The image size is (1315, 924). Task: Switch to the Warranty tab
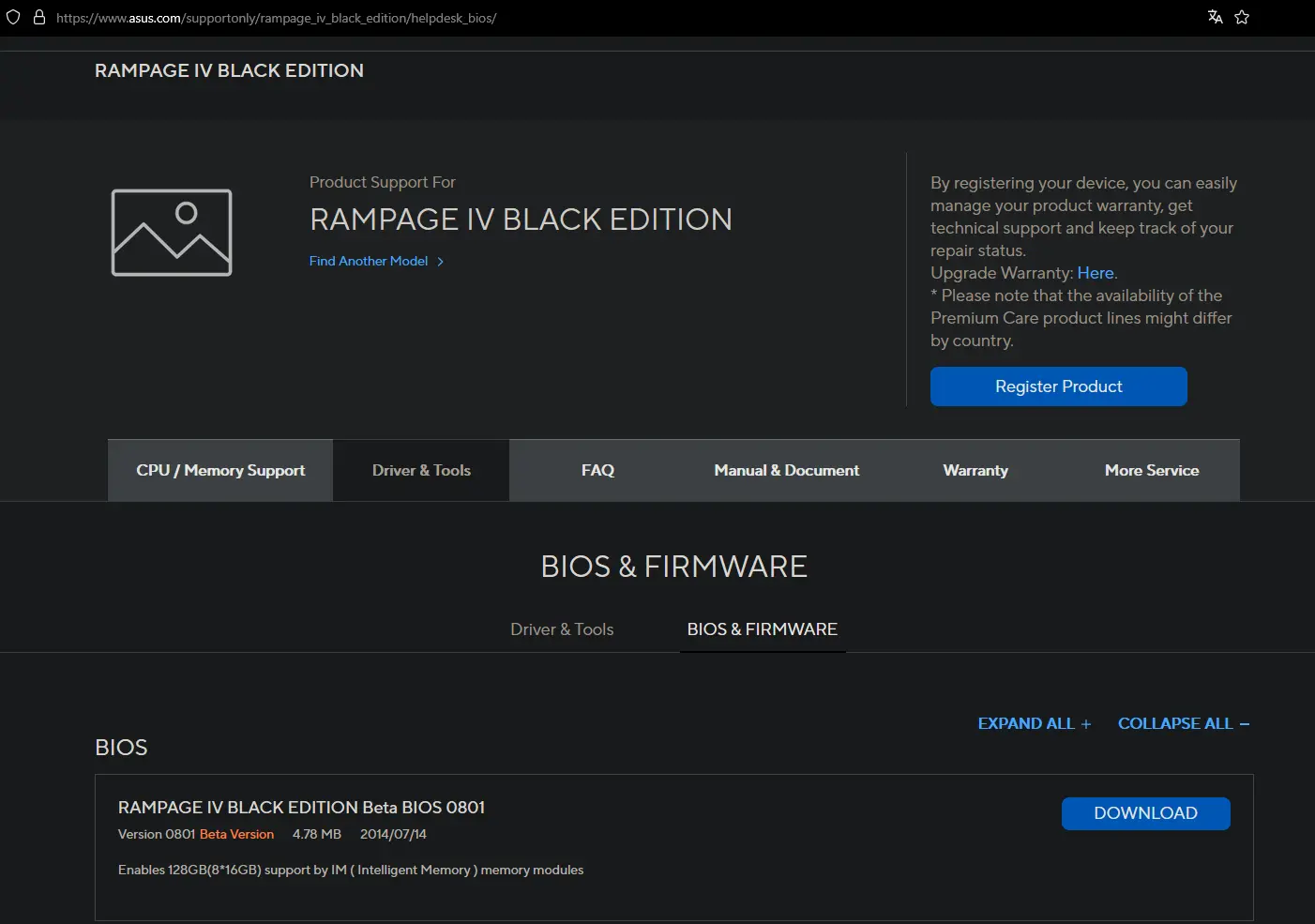tap(975, 470)
